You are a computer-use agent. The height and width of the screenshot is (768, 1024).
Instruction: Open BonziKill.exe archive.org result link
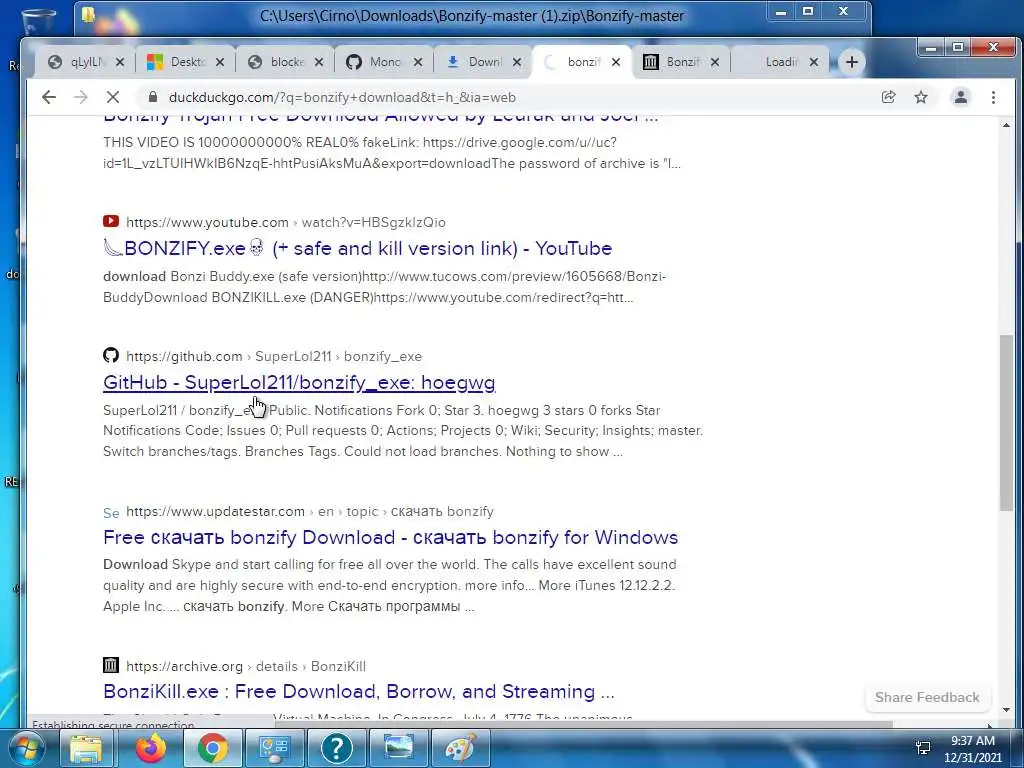tap(359, 692)
